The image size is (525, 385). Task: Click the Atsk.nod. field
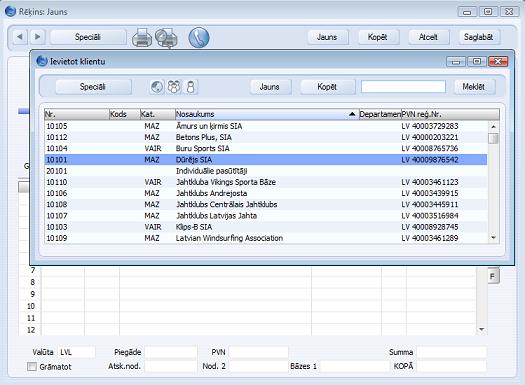[x=171, y=366]
